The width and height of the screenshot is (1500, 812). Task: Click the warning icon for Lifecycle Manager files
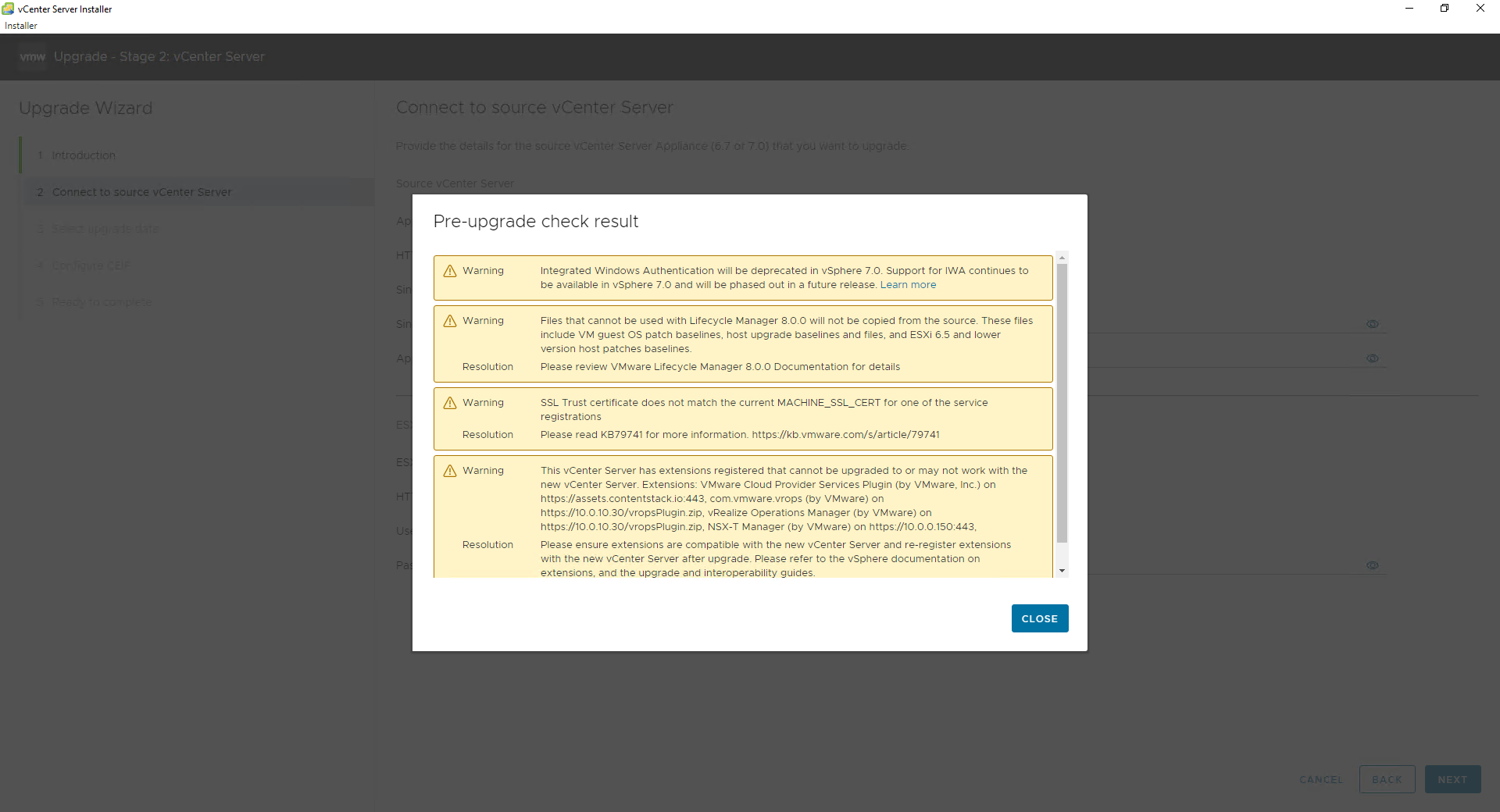pyautogui.click(x=450, y=321)
